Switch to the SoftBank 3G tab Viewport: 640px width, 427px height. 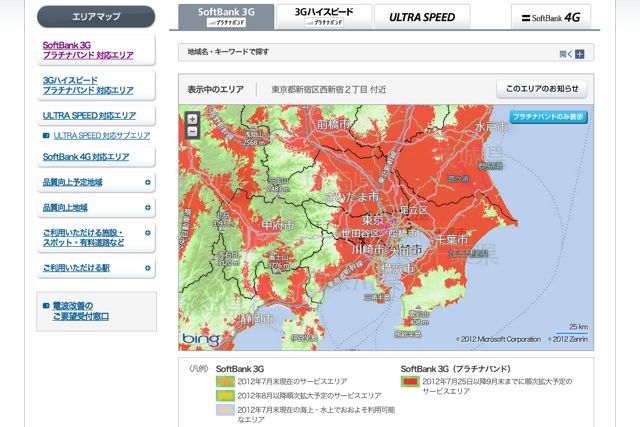[x=226, y=17]
